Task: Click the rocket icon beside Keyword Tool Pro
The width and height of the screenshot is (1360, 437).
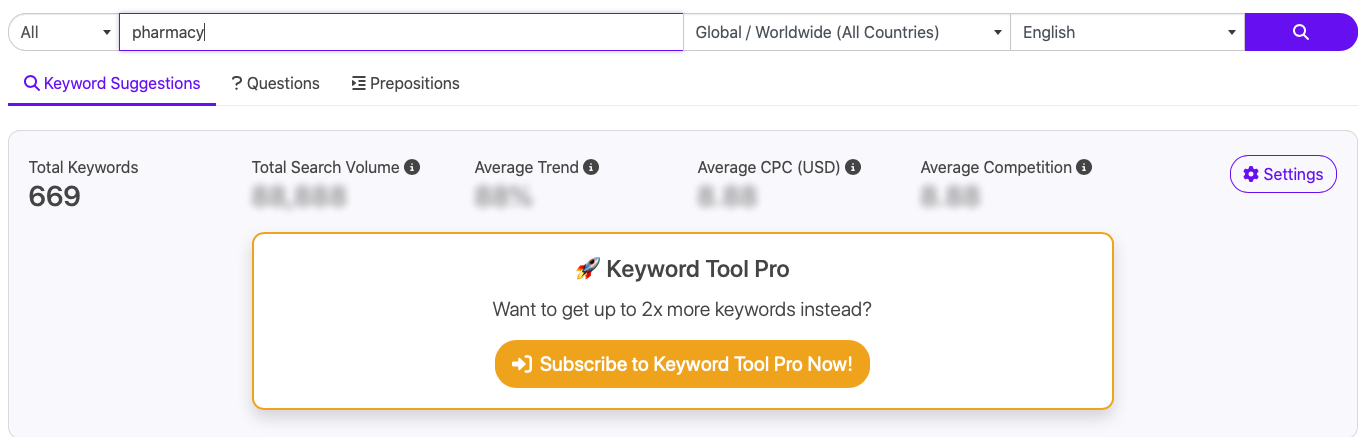Action: point(586,269)
